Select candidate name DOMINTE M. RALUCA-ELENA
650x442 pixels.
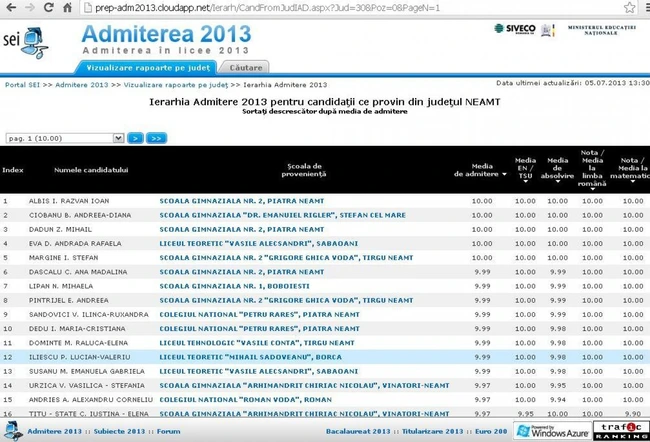pyautogui.click(x=78, y=343)
